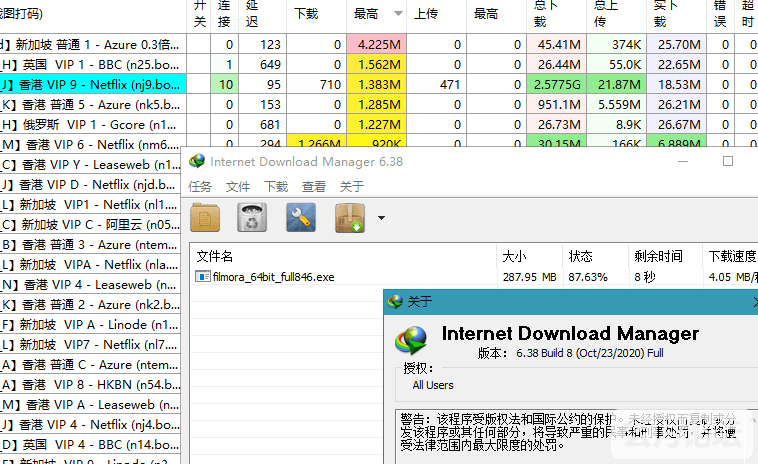Click the 2.5775G total download cell
758x464 pixels.
click(x=556, y=85)
